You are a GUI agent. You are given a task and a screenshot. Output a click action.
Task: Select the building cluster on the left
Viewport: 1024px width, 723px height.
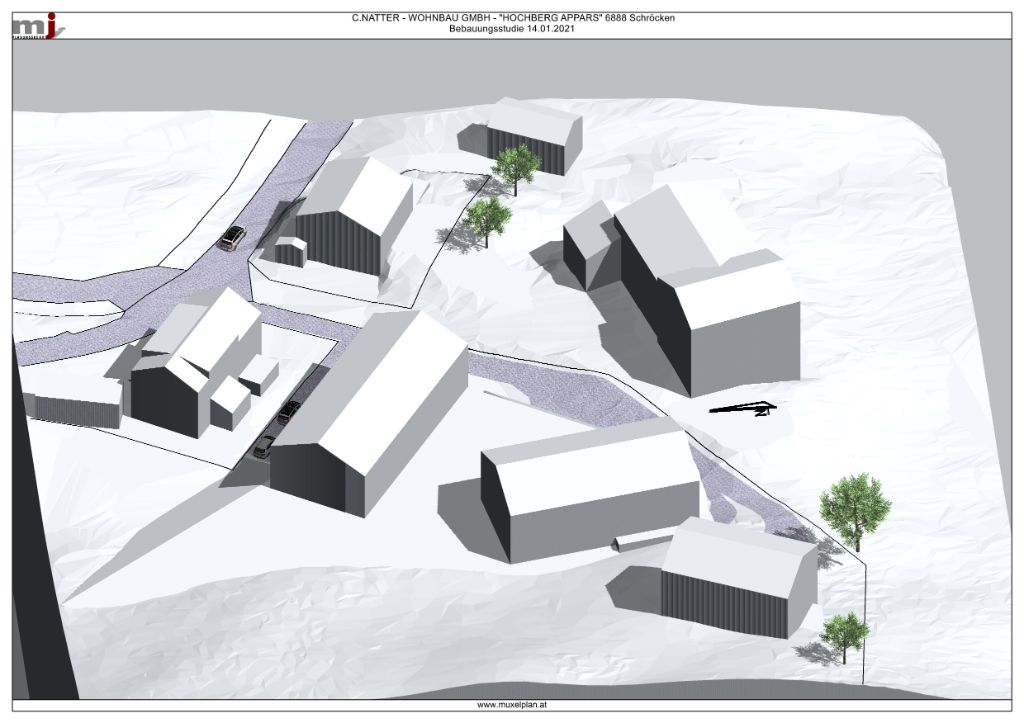(x=195, y=365)
